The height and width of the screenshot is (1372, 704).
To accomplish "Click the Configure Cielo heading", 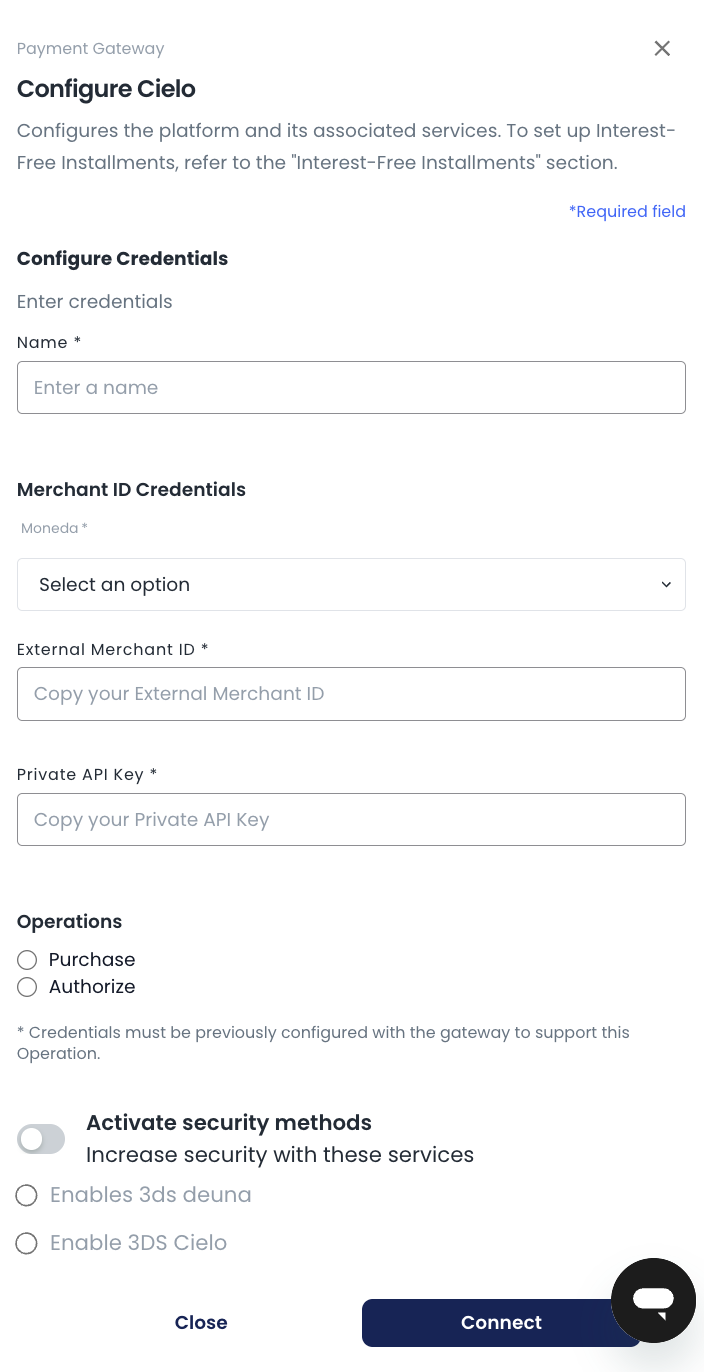I will tap(106, 89).
